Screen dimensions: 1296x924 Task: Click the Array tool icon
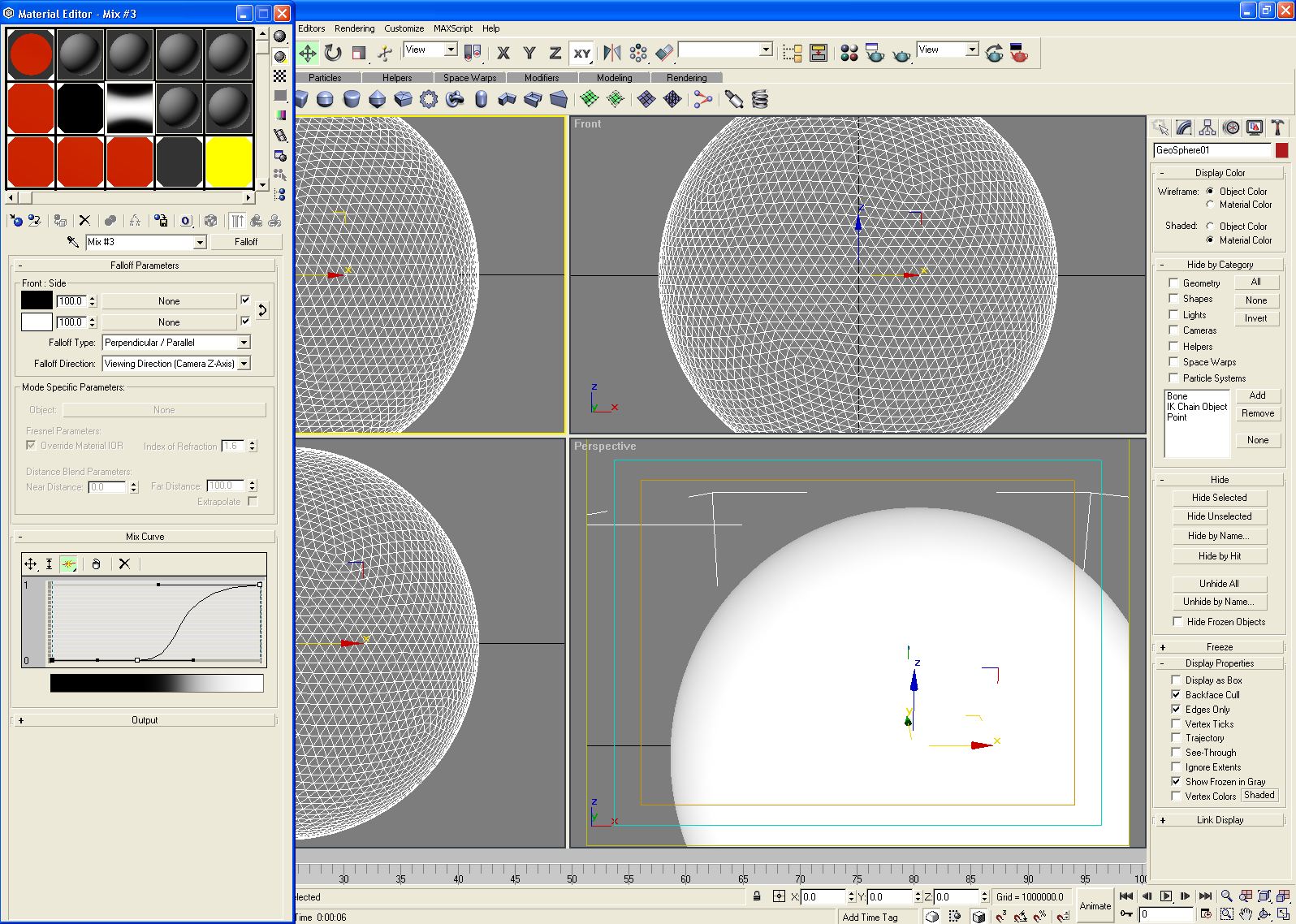[638, 54]
